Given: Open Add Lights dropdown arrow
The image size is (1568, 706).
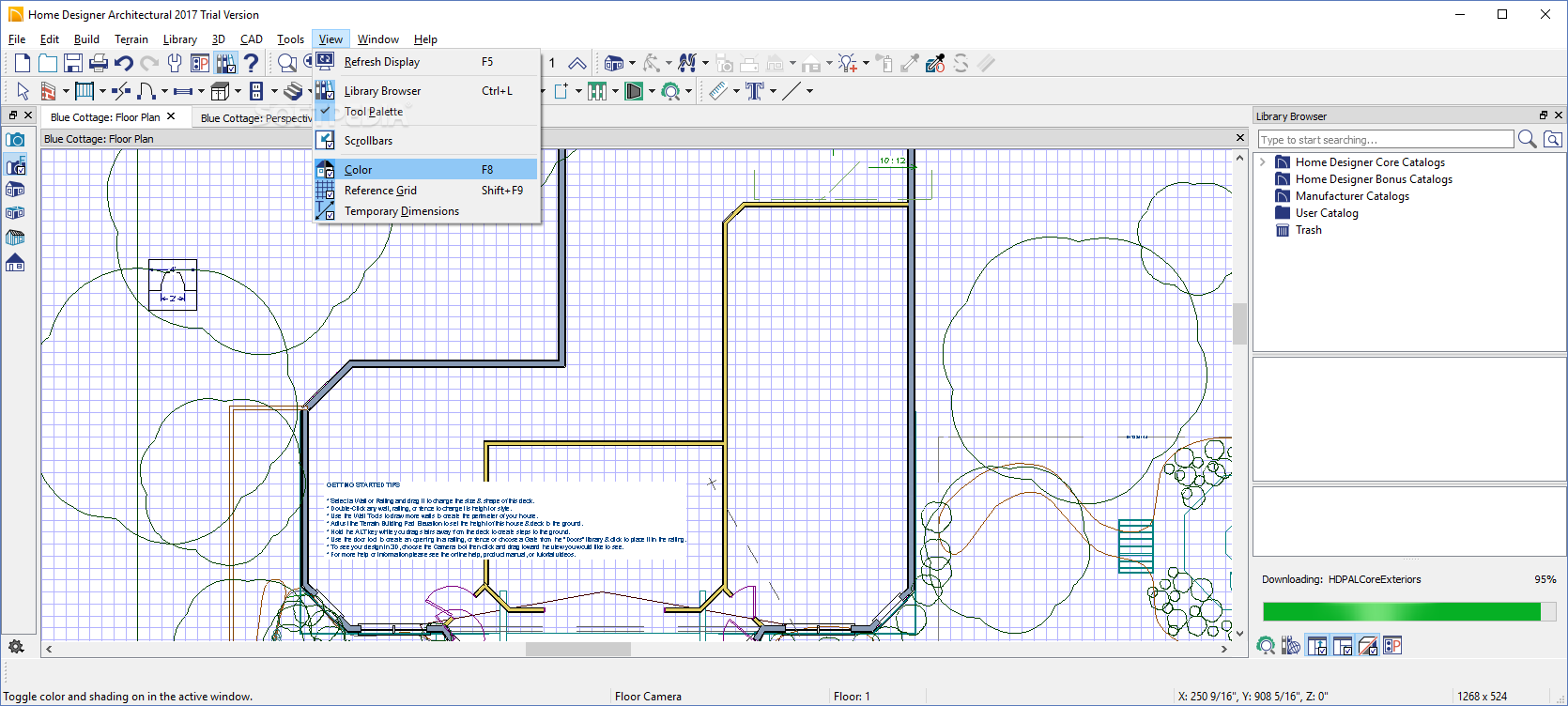Looking at the screenshot, I should (866, 63).
